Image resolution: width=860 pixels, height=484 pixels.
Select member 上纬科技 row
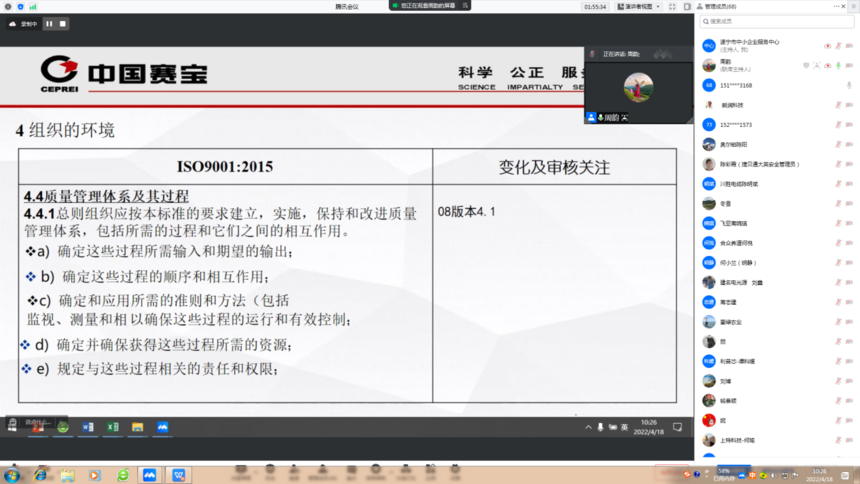[777, 440]
